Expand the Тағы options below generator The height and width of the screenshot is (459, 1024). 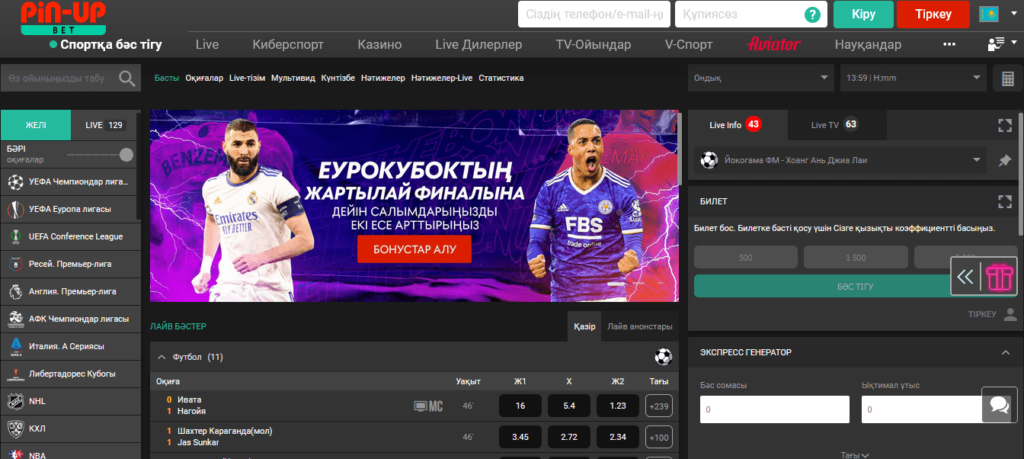(x=854, y=455)
